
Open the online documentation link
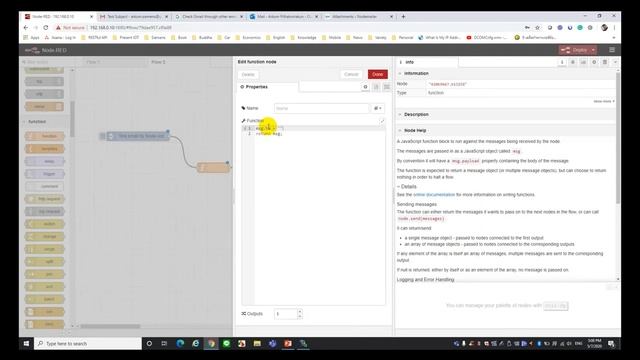pyautogui.click(x=434, y=195)
